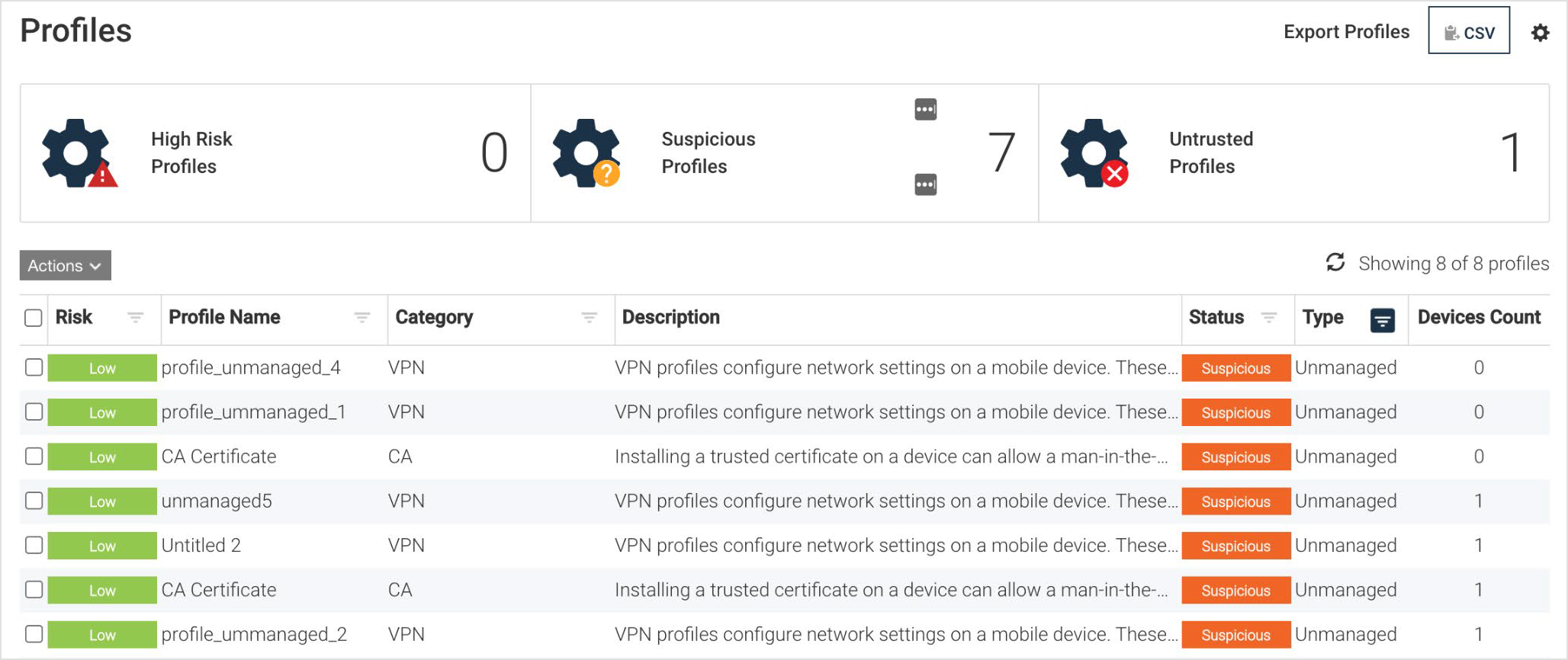The width and height of the screenshot is (1568, 660).
Task: Click the Category column header
Action: (434, 317)
